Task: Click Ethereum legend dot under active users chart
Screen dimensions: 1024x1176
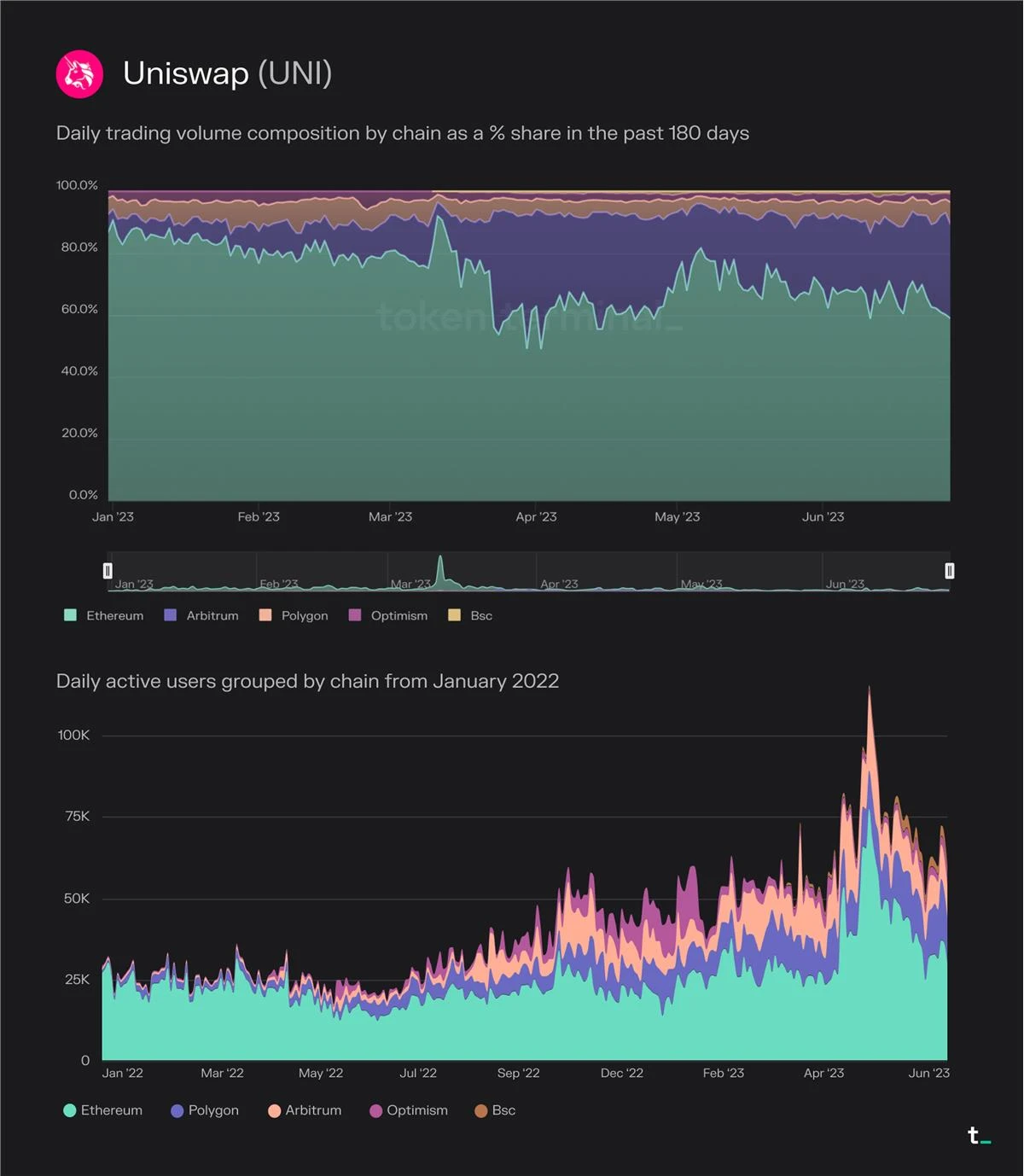Action: coord(70,1110)
